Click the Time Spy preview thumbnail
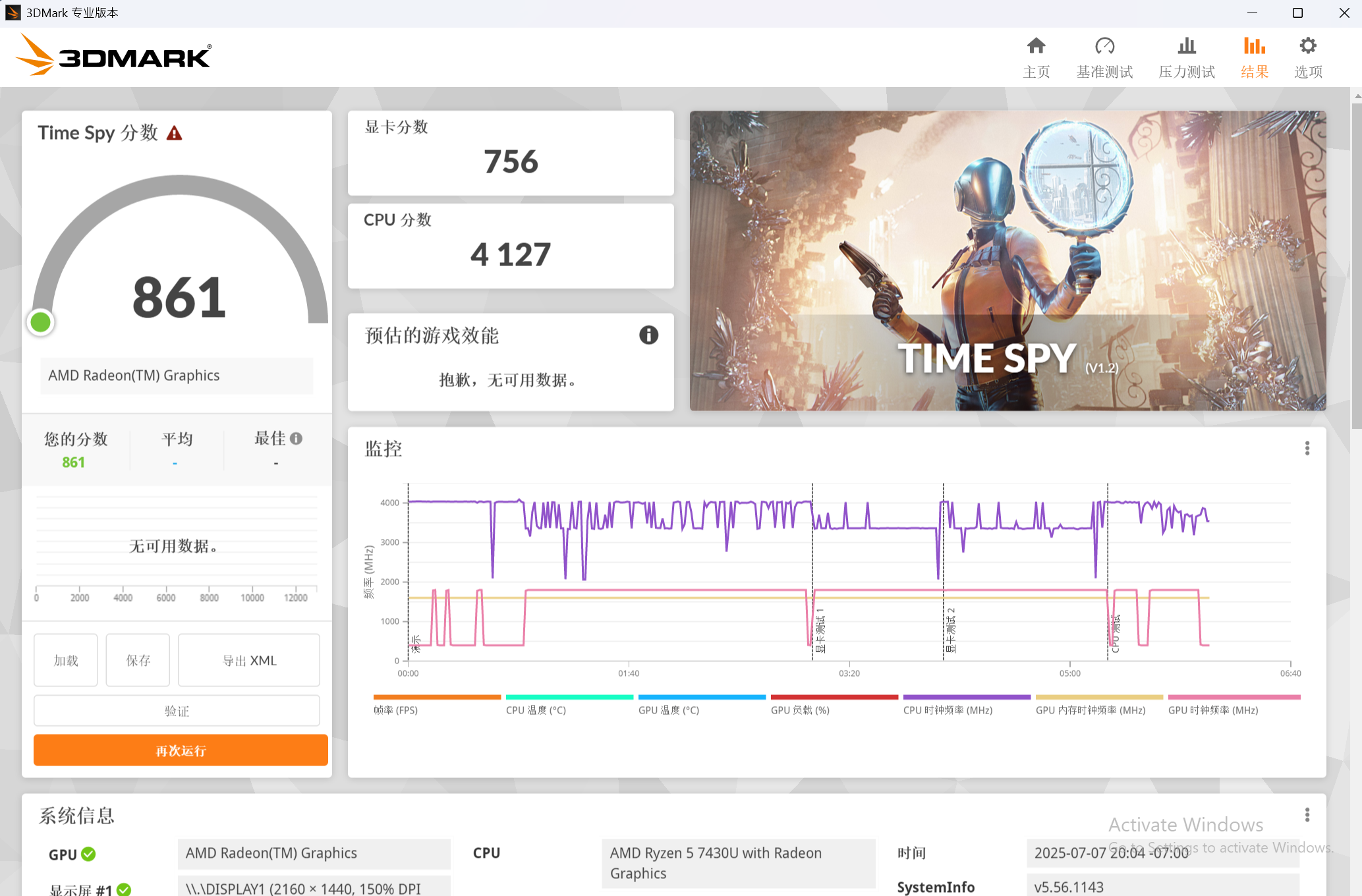Image resolution: width=1362 pixels, height=896 pixels. pos(1007,261)
